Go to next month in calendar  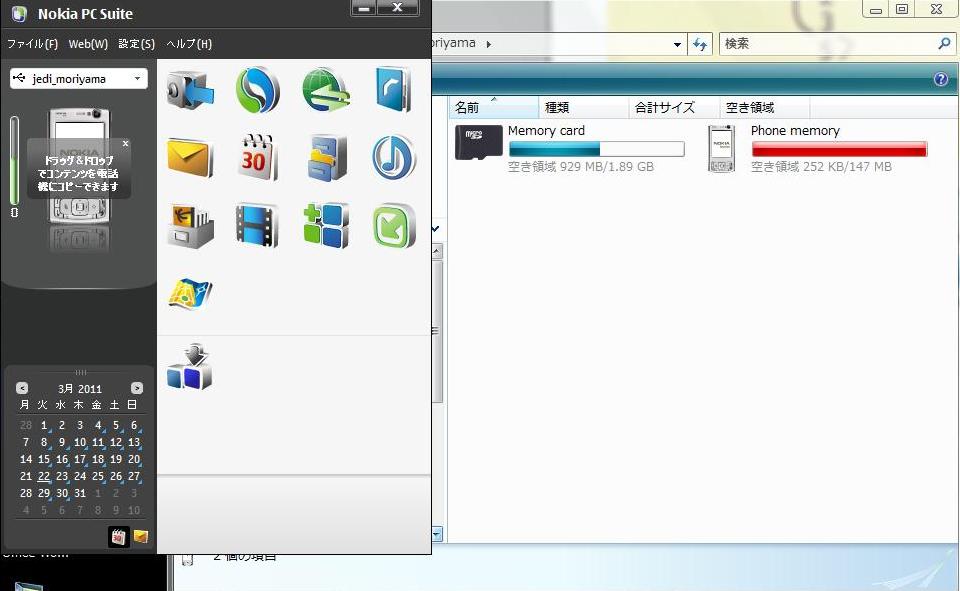[137, 388]
